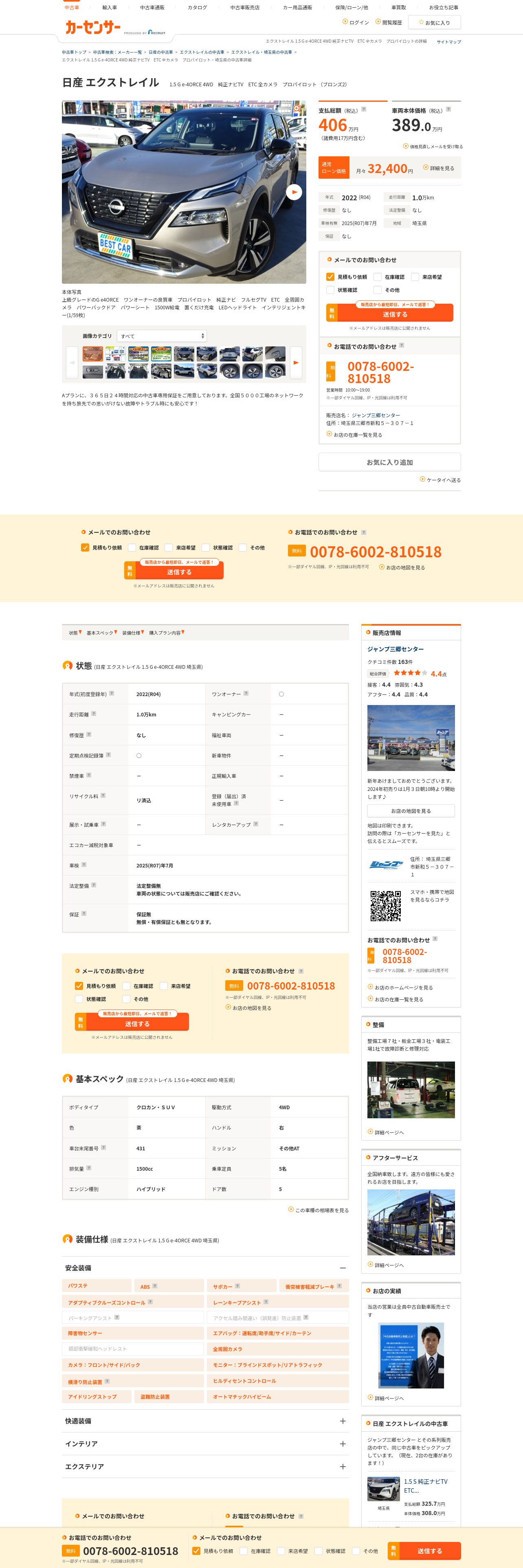Click the help icon next to 車台末尾番号
523x1568 pixels.
click(103, 1148)
